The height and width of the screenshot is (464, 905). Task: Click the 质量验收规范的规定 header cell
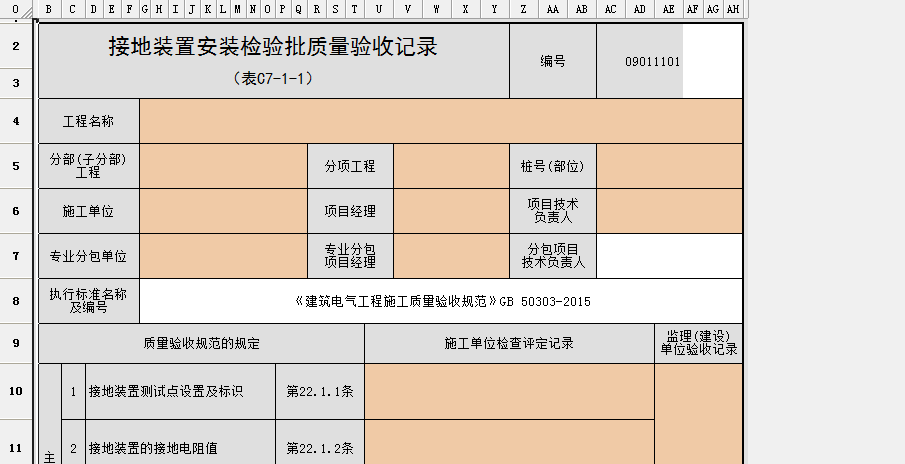(201, 343)
